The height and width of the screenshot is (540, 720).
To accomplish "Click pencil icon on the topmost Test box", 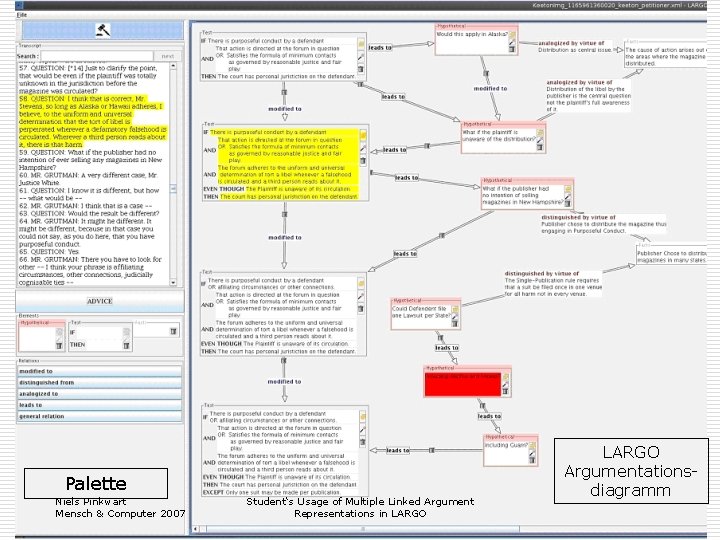I will coord(361,57).
